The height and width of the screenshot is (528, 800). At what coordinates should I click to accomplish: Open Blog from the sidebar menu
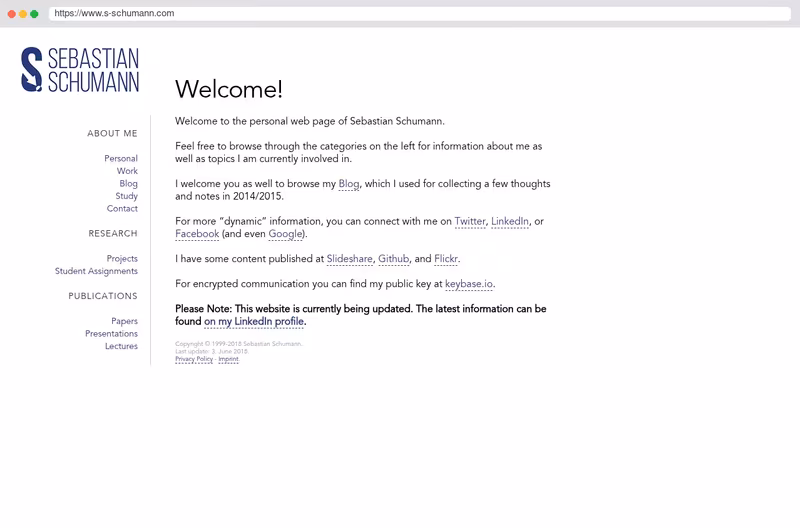pos(128,183)
